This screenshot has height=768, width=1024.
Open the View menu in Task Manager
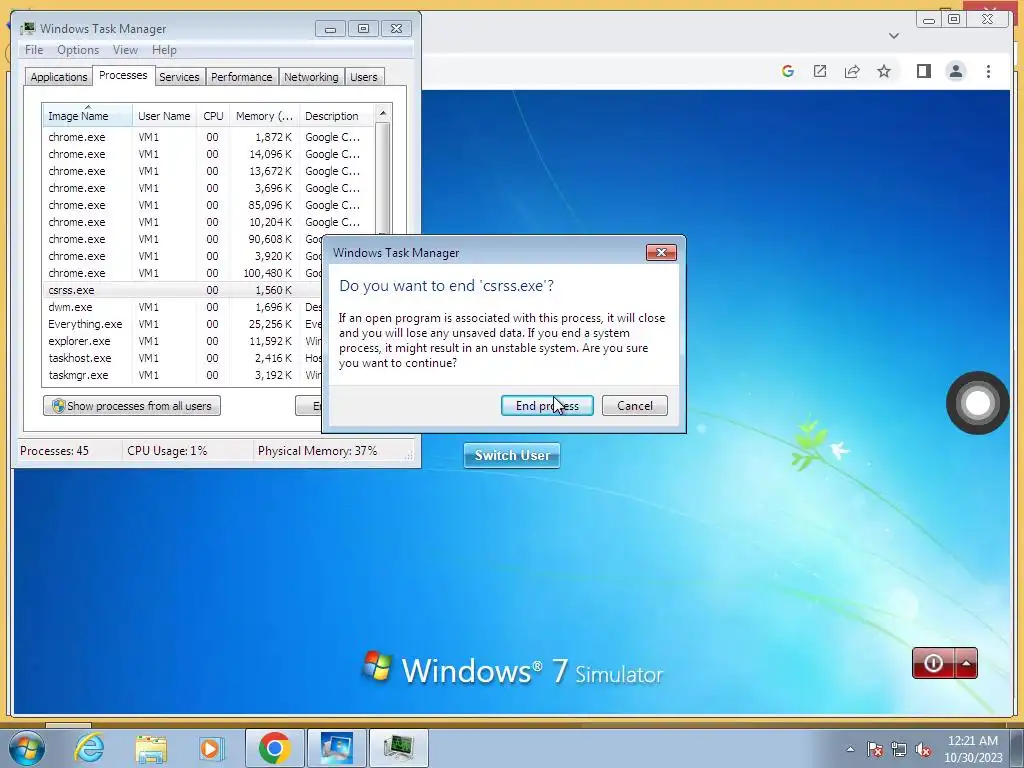[x=125, y=50]
